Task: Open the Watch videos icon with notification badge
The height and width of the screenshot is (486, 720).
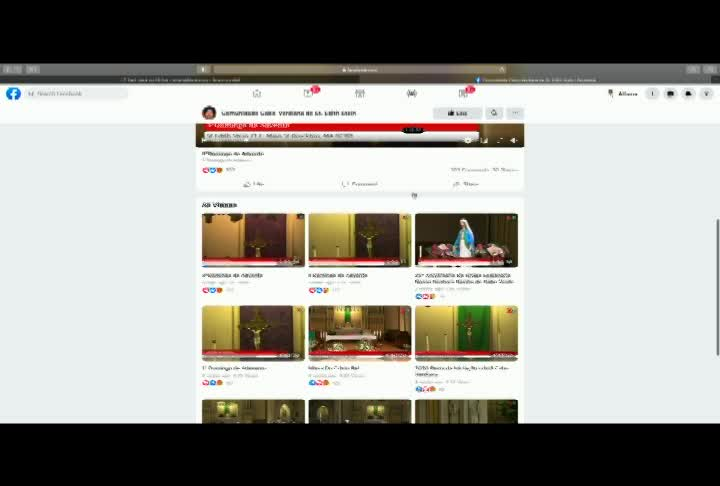Action: pyautogui.click(x=309, y=93)
